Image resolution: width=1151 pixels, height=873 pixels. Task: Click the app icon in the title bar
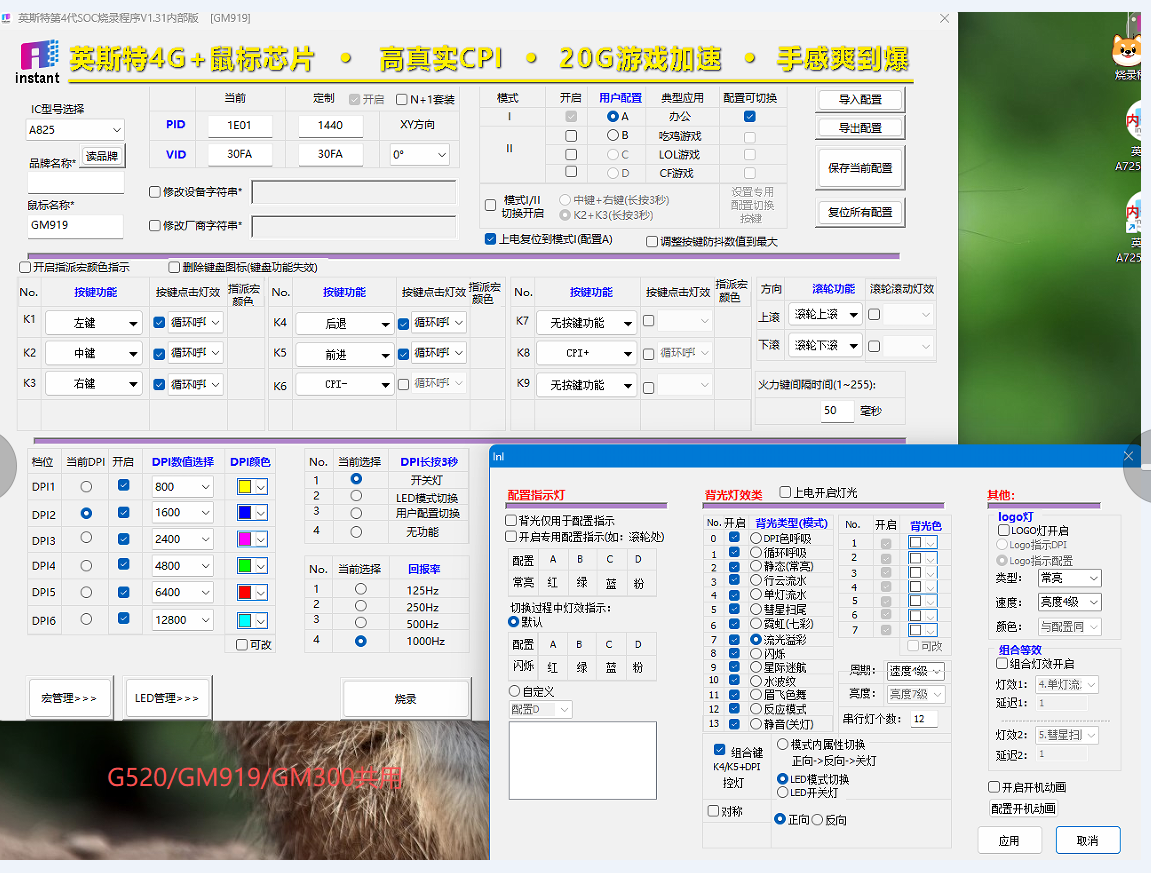coord(9,18)
